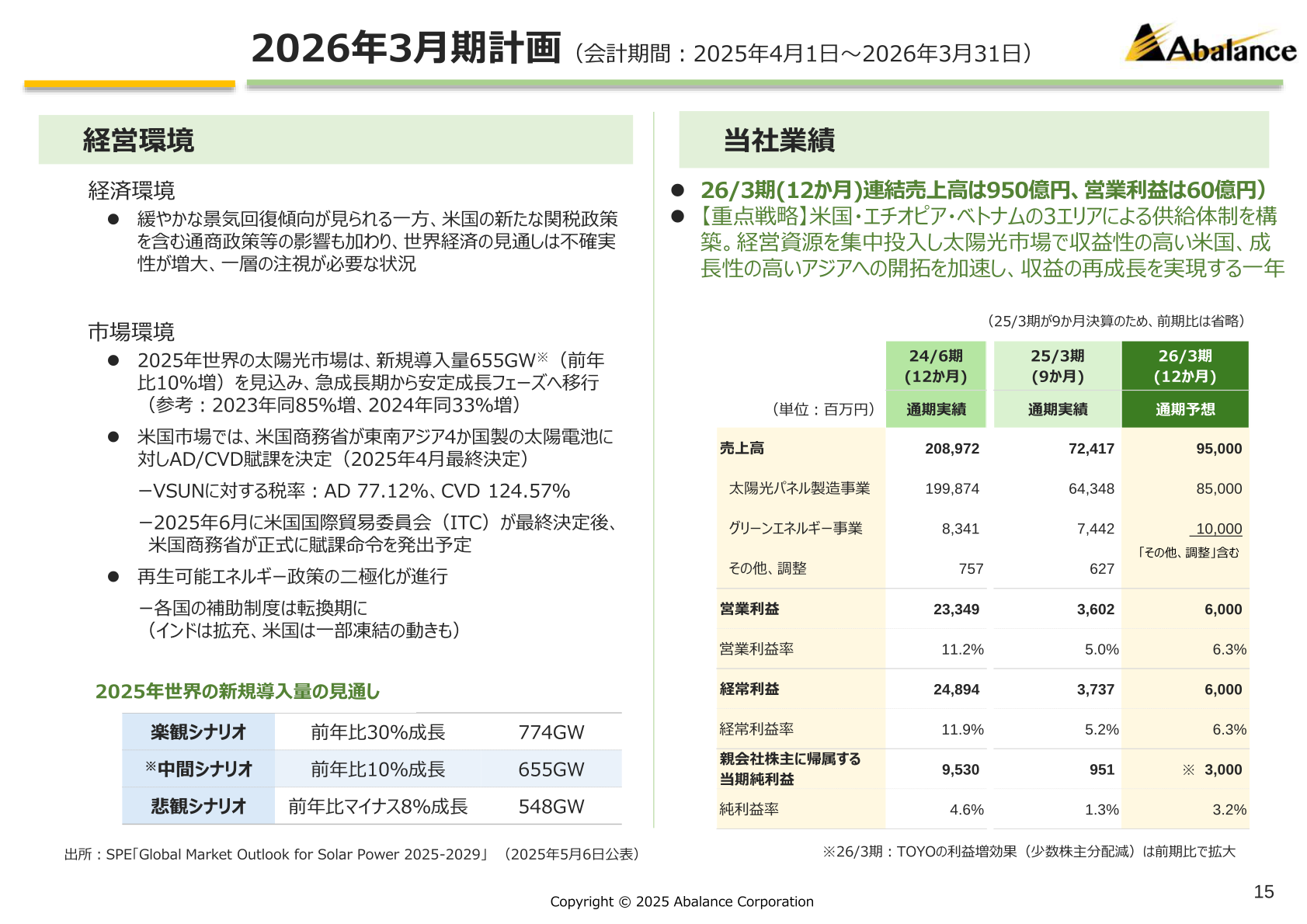
Task: Click the SPE Global Market Outlook source note
Action: pos(352,854)
